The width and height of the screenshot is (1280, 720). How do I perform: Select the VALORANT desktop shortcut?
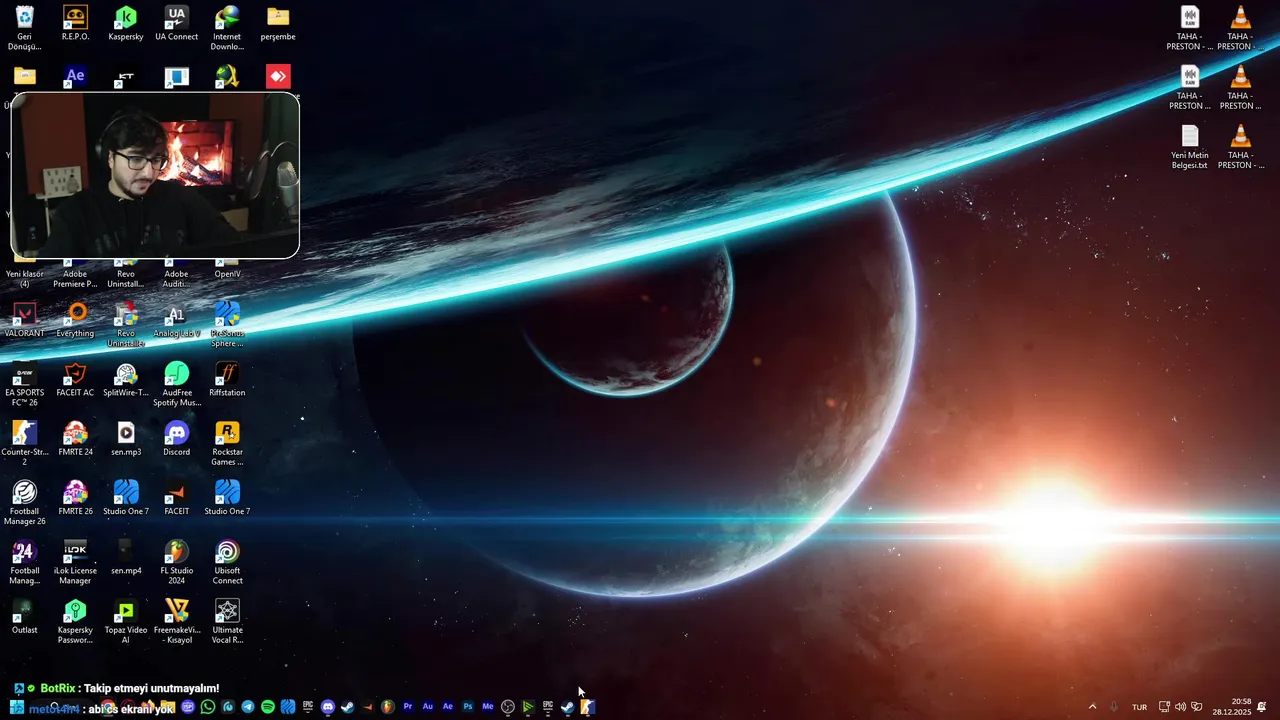click(x=24, y=320)
